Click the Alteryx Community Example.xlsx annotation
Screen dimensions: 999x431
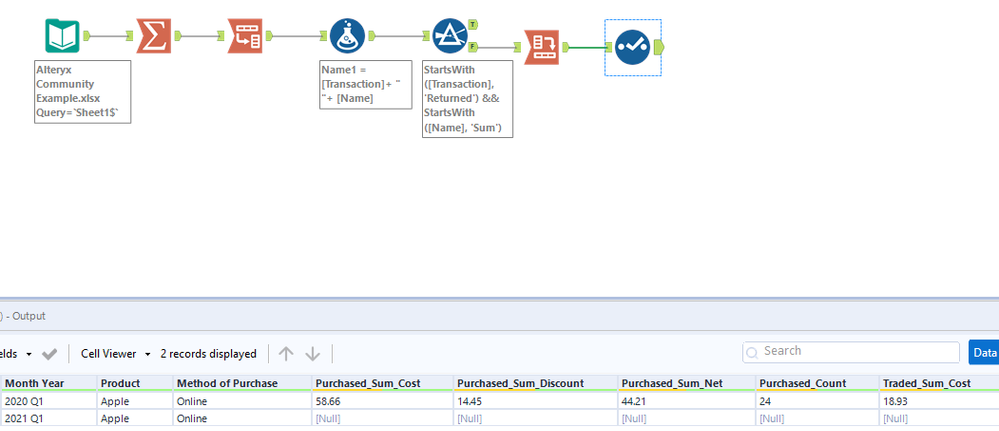[x=83, y=92]
